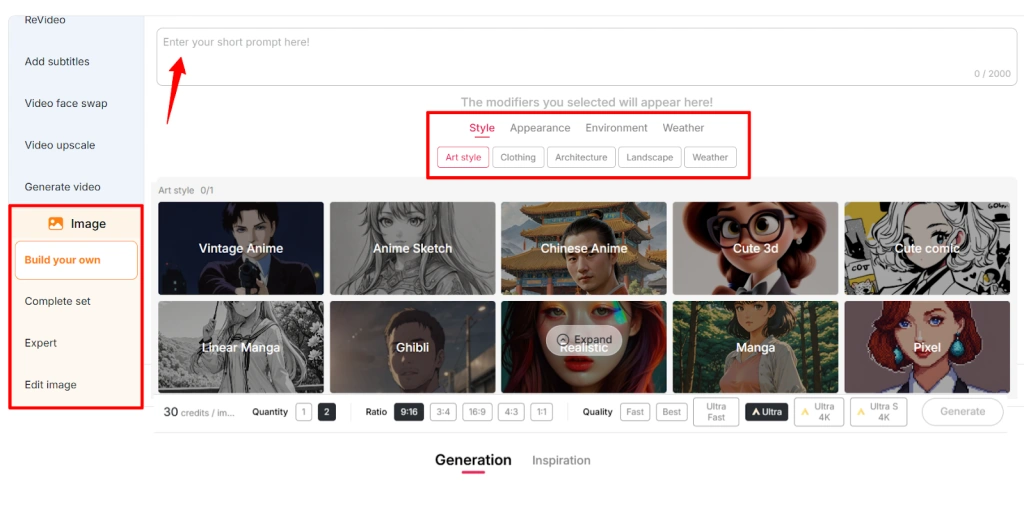Open ReVideo in the sidebar
Viewport: 1024px width, 506px height.
[x=45, y=20]
